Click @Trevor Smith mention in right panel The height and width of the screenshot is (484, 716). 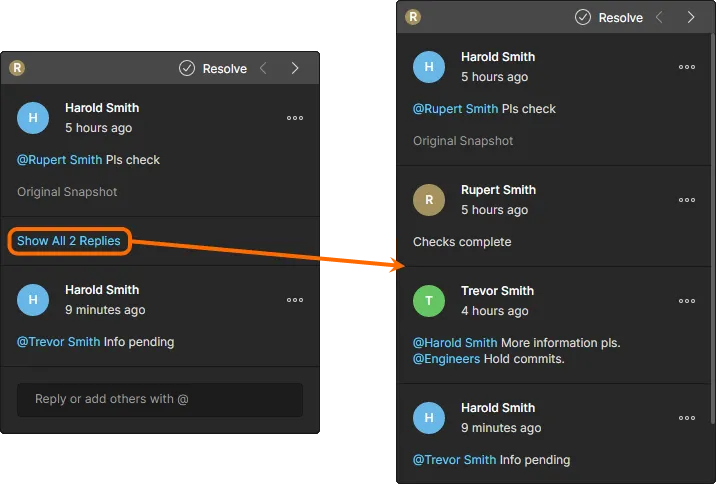pyautogui.click(x=454, y=460)
